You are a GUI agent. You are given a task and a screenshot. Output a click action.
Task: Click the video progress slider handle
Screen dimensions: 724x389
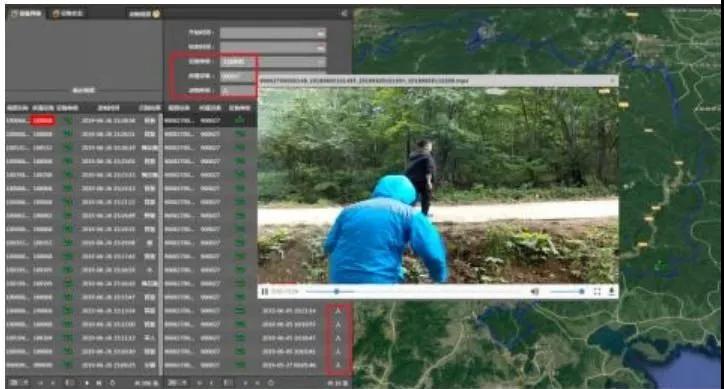(337, 292)
